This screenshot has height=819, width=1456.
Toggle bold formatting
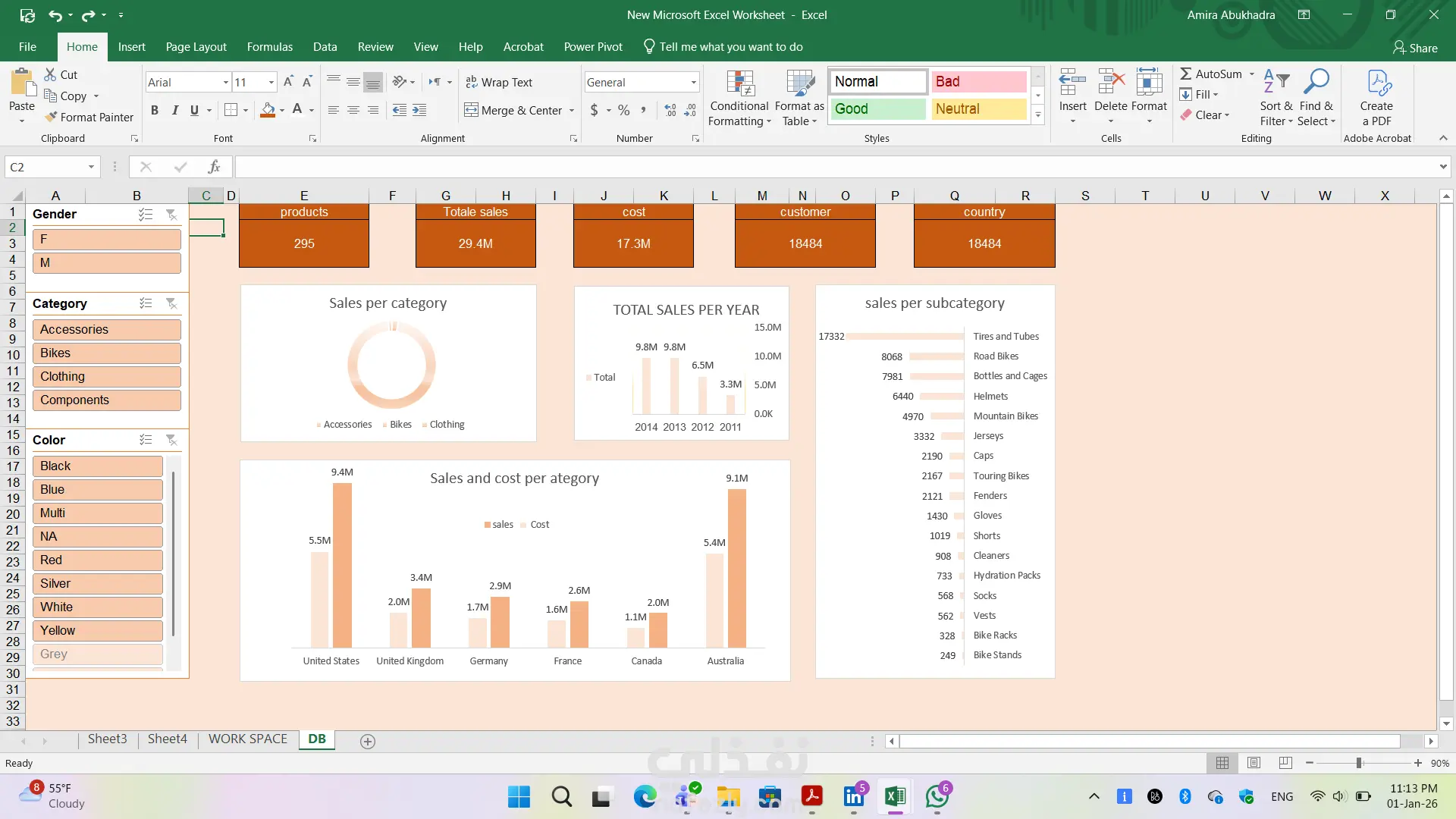click(x=155, y=110)
